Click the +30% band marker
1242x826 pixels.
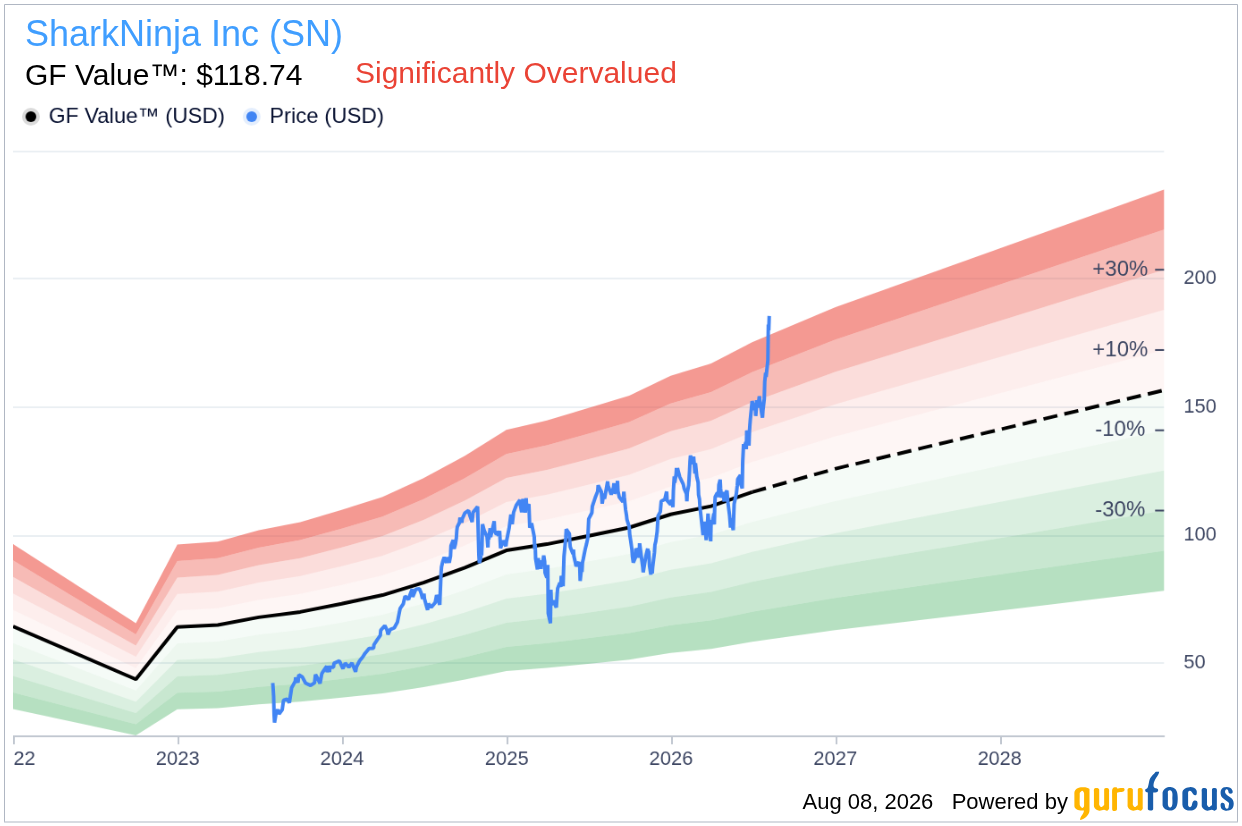(x=1118, y=269)
